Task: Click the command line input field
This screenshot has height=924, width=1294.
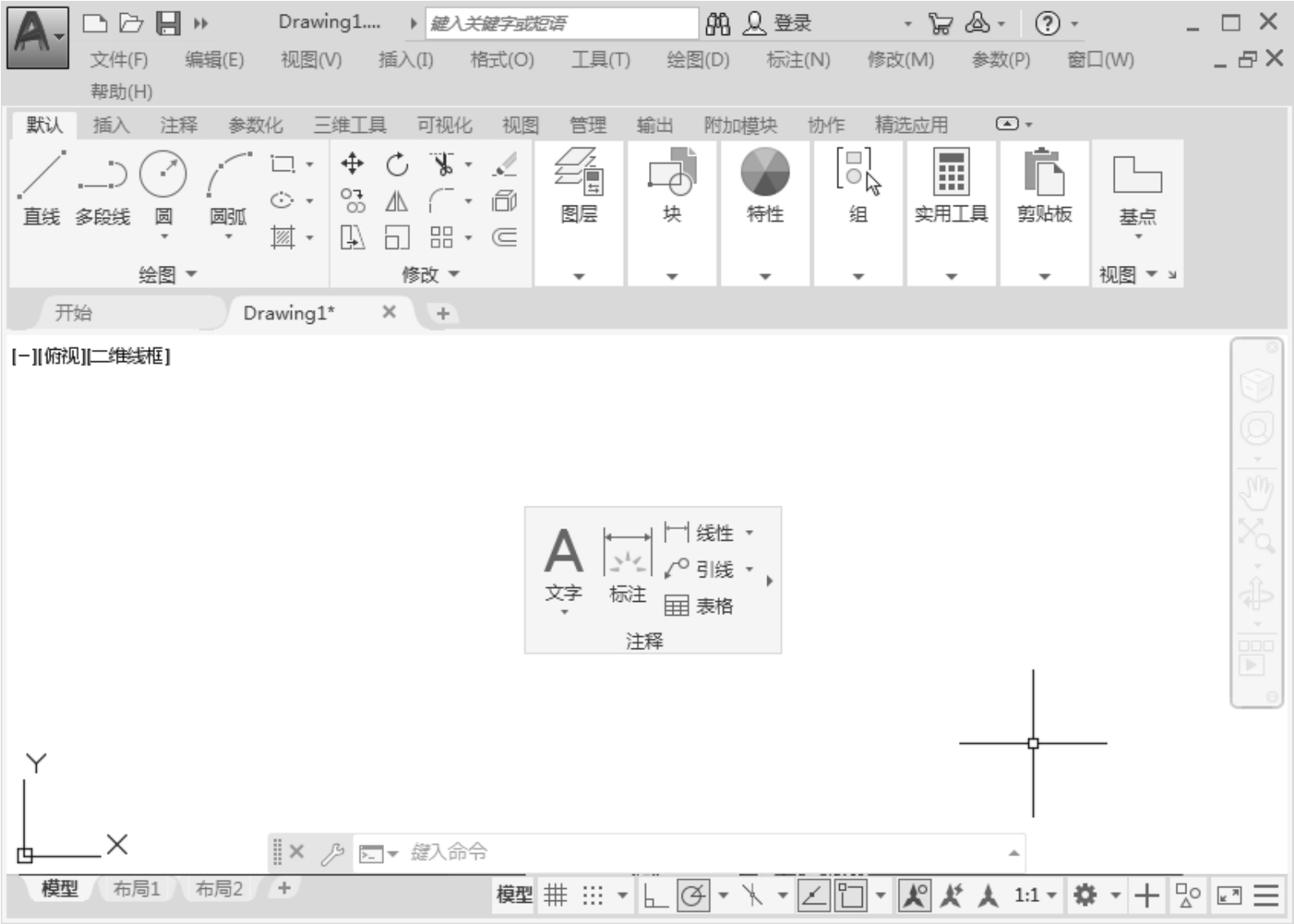Action: 693,853
